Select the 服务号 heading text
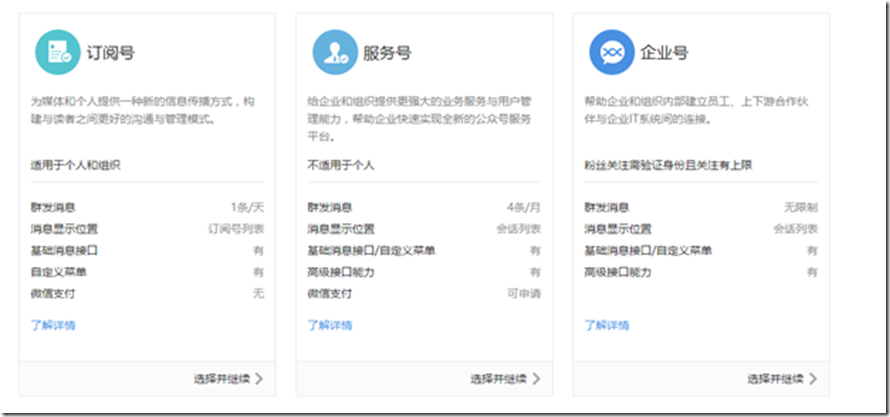Viewport: 890px width, 417px height. 387,53
